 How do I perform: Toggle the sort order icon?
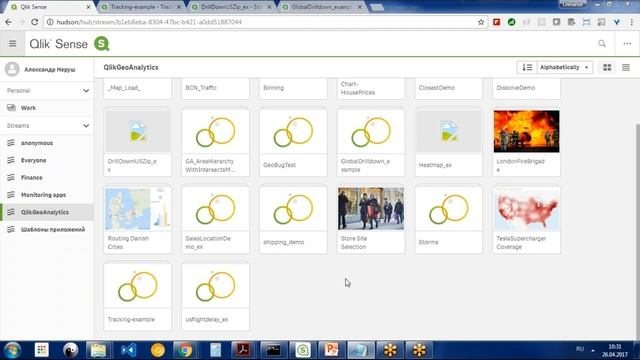click(x=527, y=67)
